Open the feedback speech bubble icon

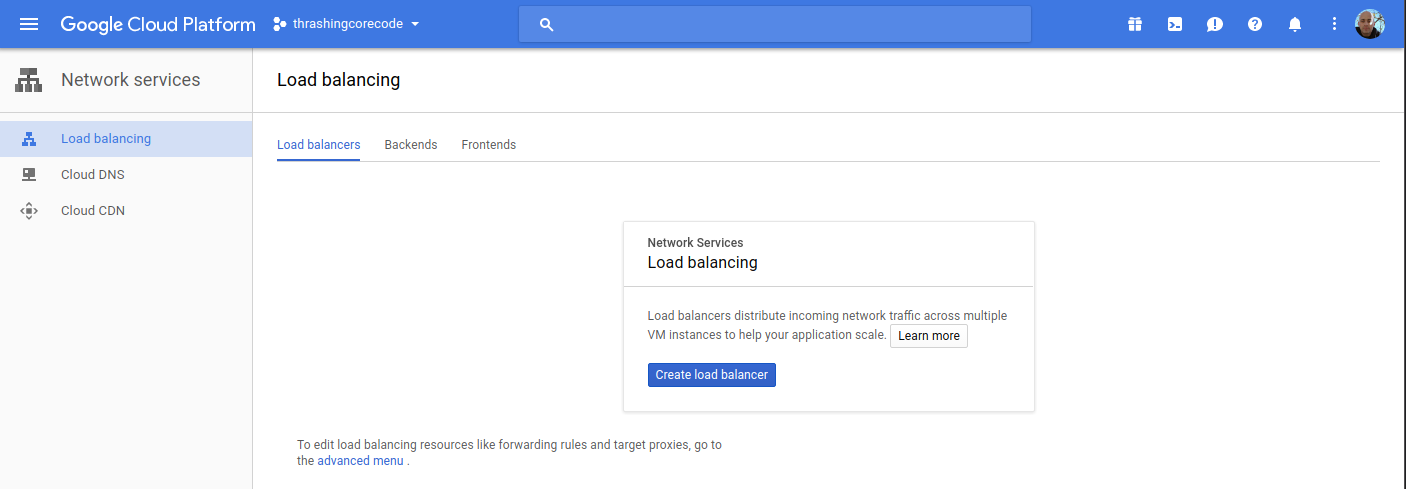click(x=1215, y=24)
